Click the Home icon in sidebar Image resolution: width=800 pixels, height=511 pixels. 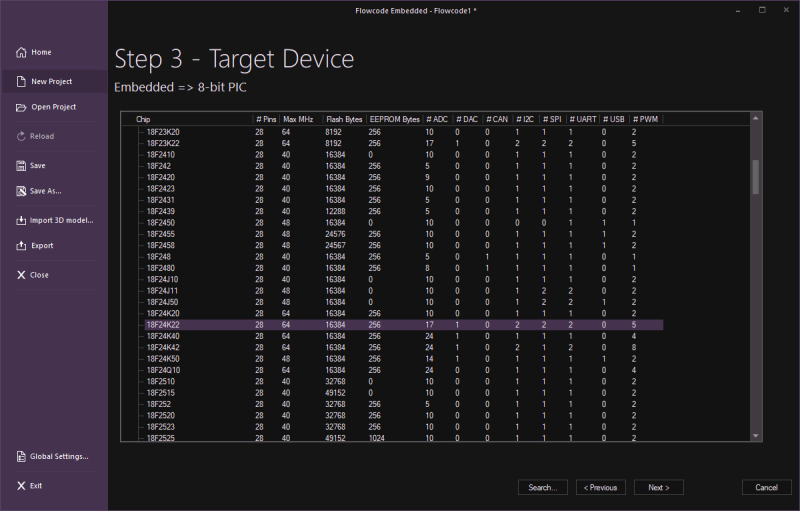(x=21, y=52)
